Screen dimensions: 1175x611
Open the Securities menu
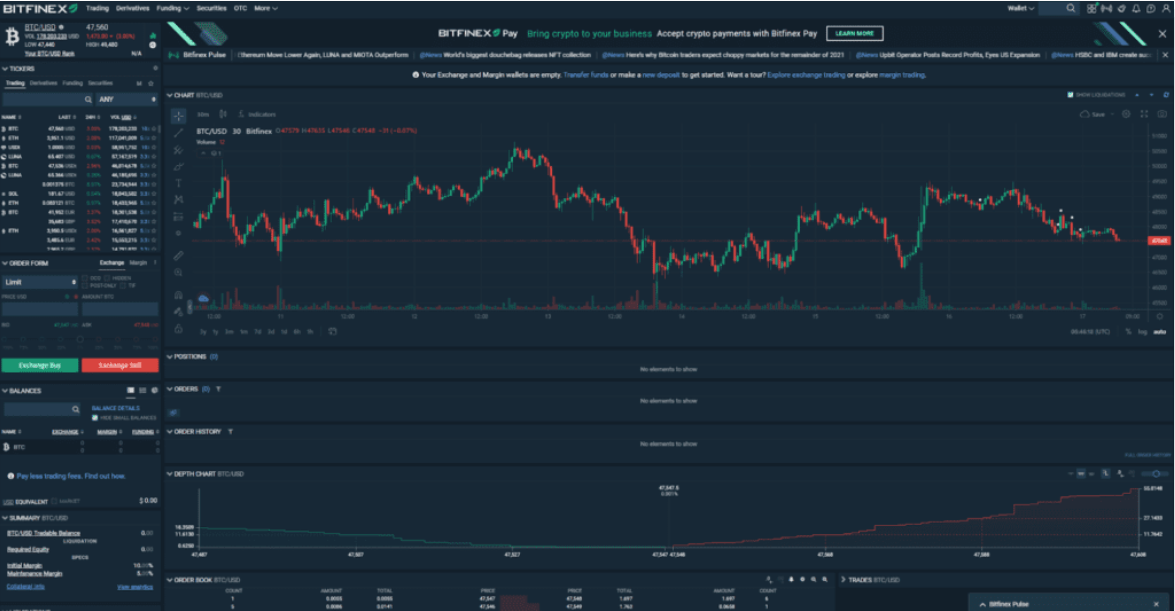tap(211, 8)
